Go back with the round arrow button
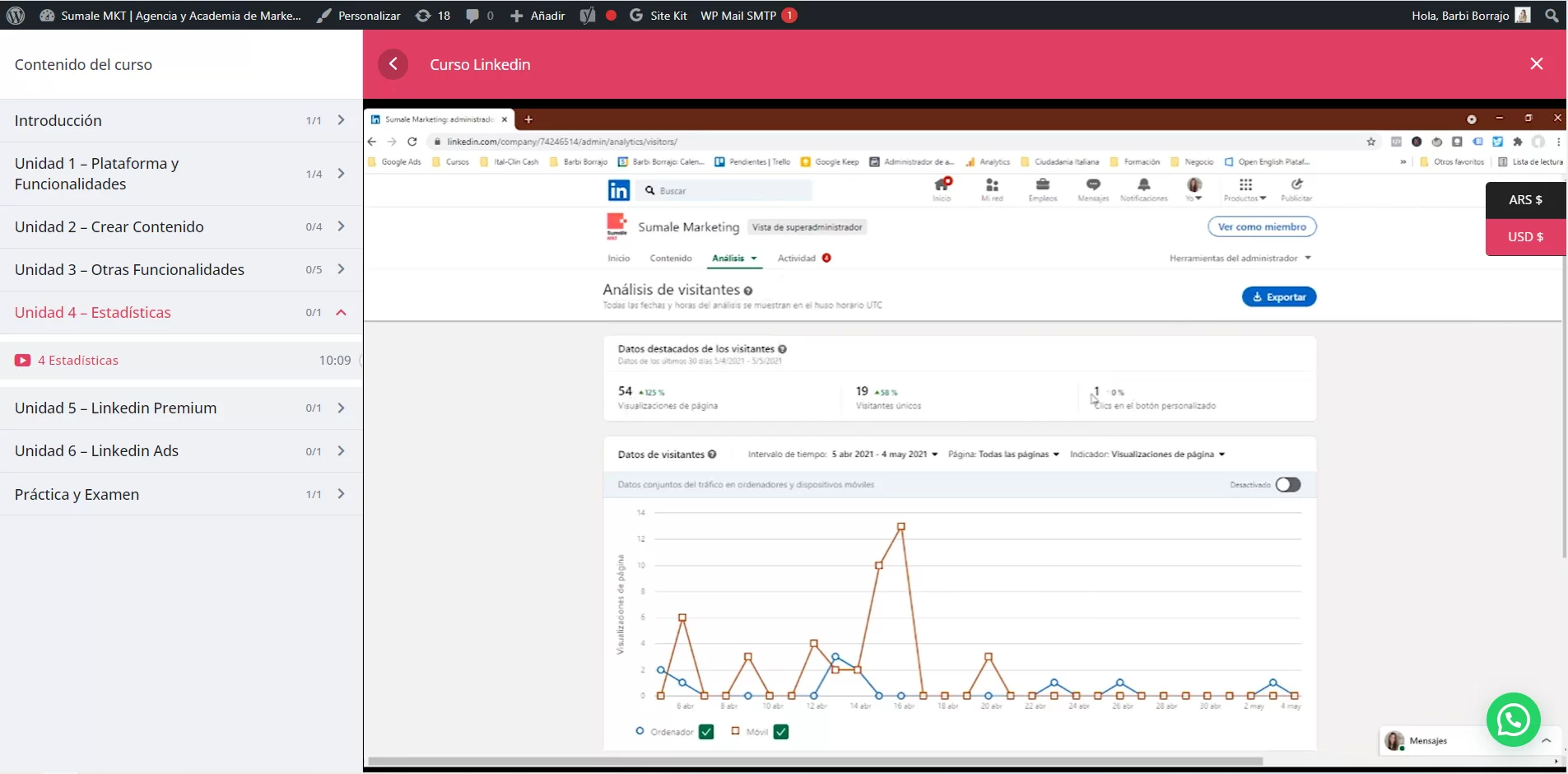 coord(393,64)
